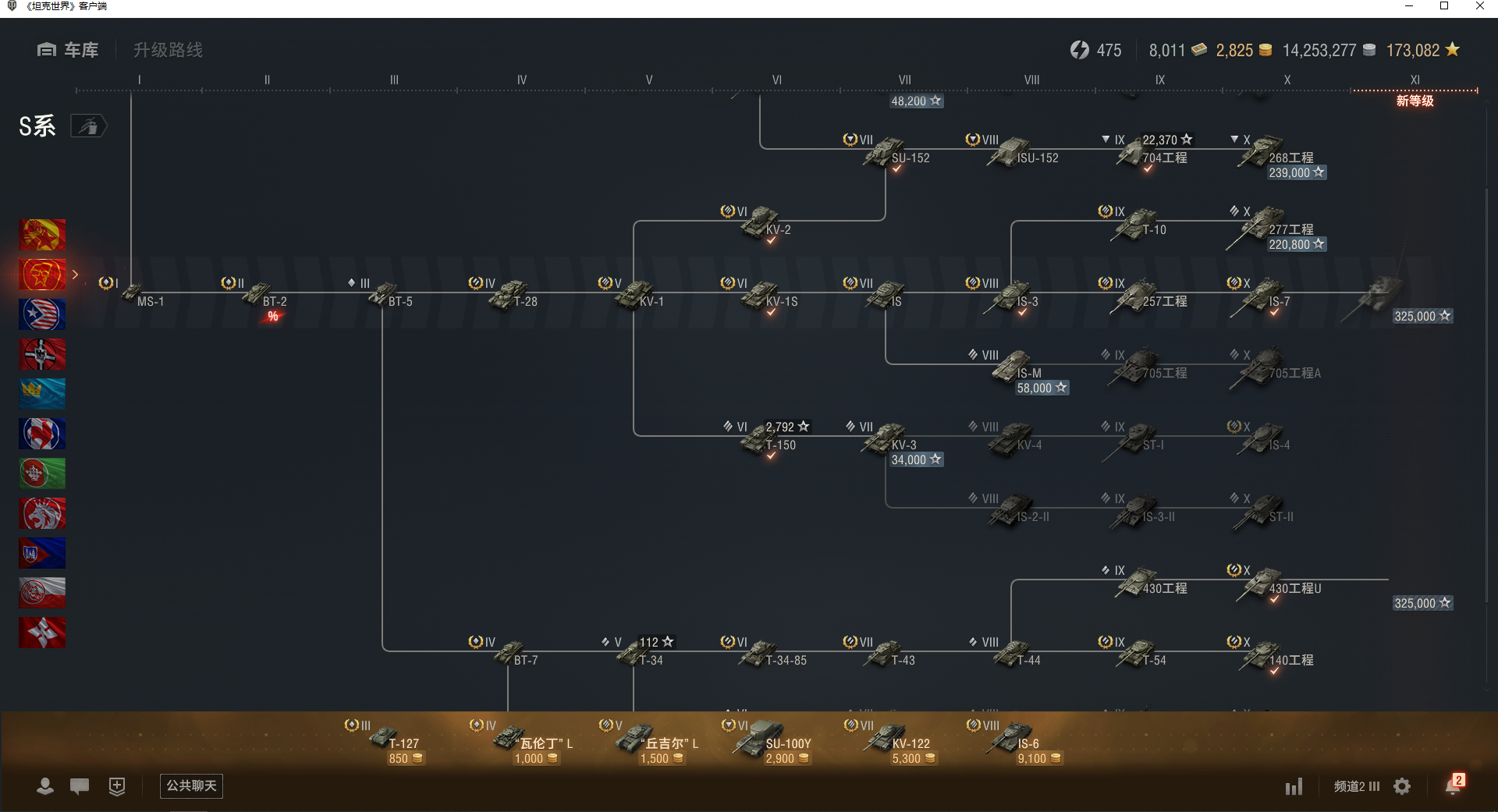Viewport: 1498px width, 812px height.
Task: Open the 频道2 server channel selector
Action: coord(1357,786)
